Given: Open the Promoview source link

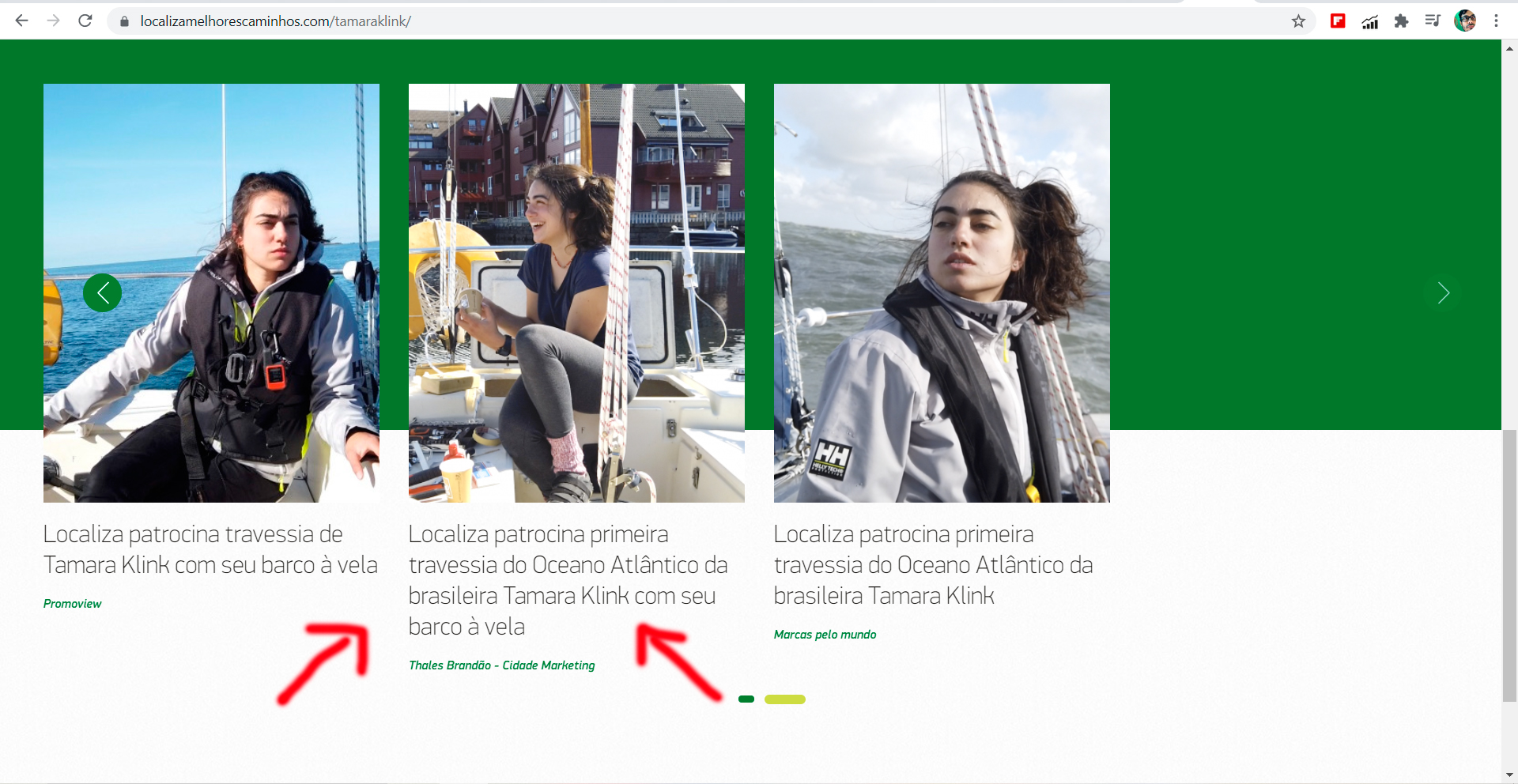Looking at the screenshot, I should [73, 604].
